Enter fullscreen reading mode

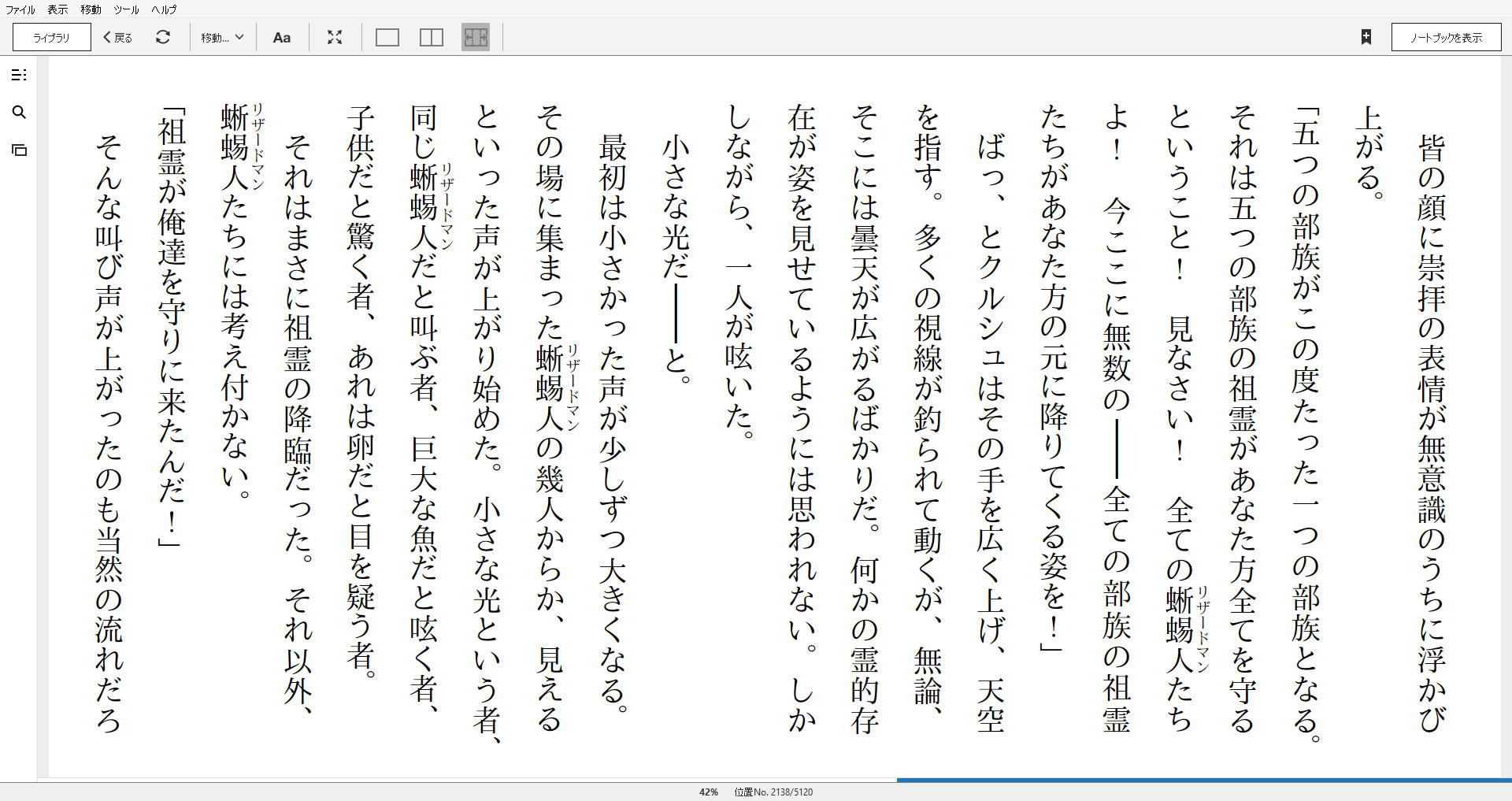tap(335, 37)
